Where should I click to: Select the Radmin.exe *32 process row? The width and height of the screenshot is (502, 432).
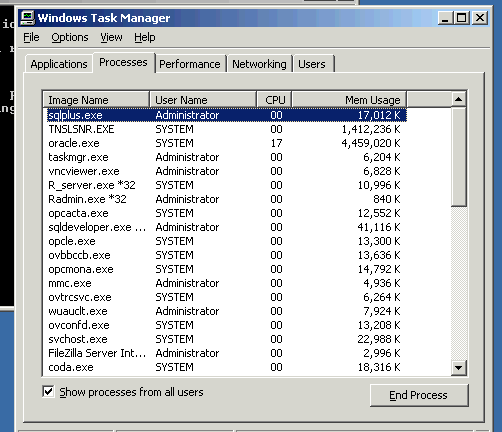[x=227, y=199]
